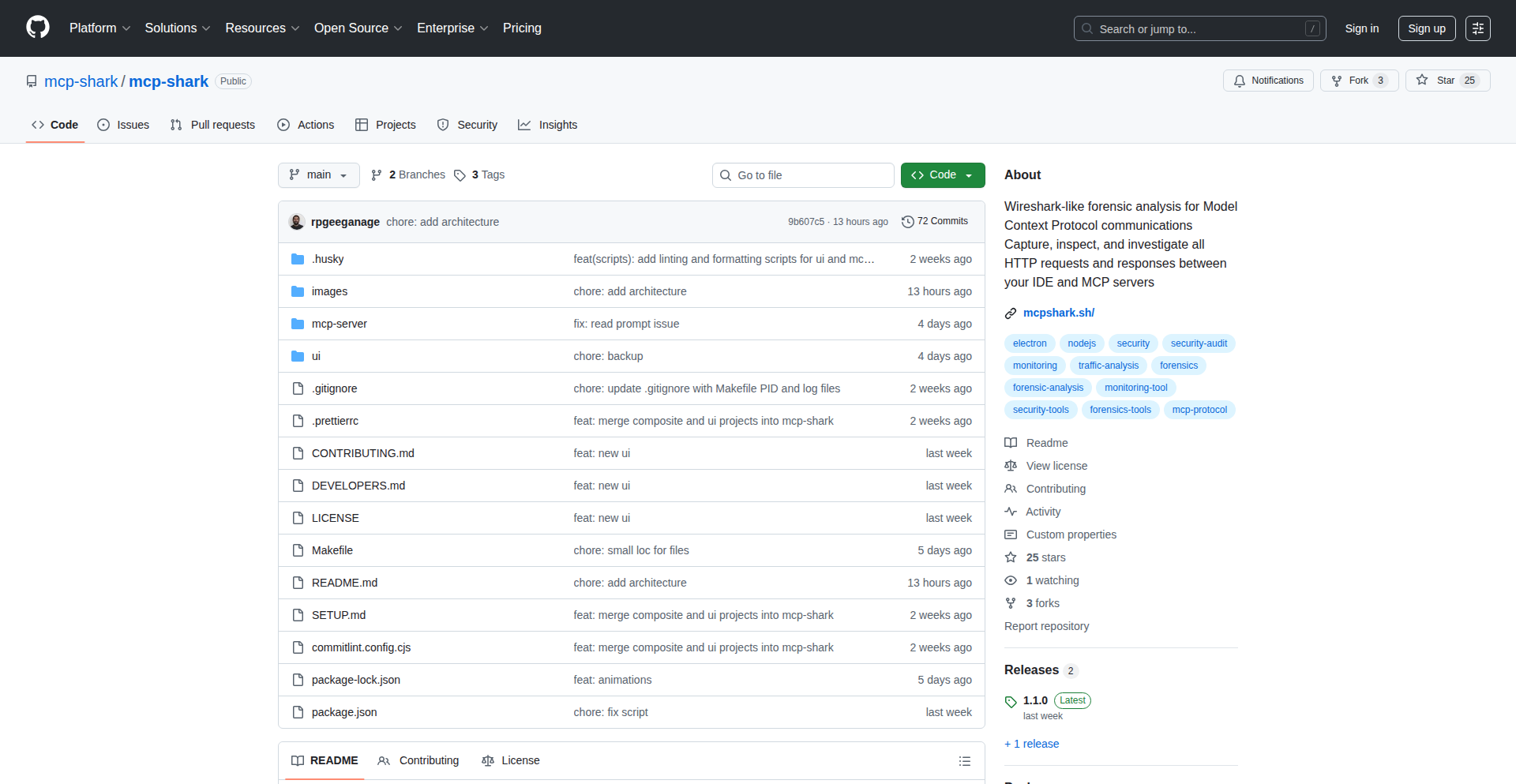Click the commit history clock icon
The width and height of the screenshot is (1516, 784).
(907, 222)
